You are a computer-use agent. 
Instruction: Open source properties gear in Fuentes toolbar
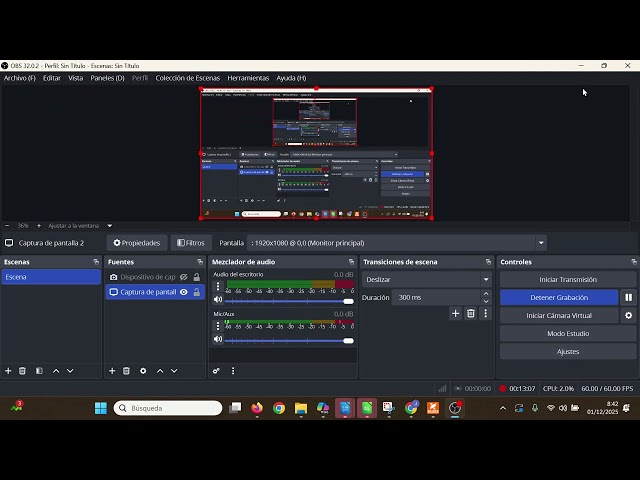143,371
